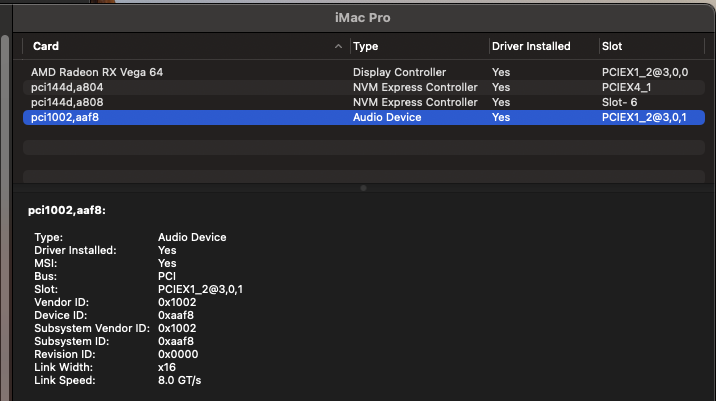
Task: Click the Vendor ID value 0x1002
Action: point(177,302)
